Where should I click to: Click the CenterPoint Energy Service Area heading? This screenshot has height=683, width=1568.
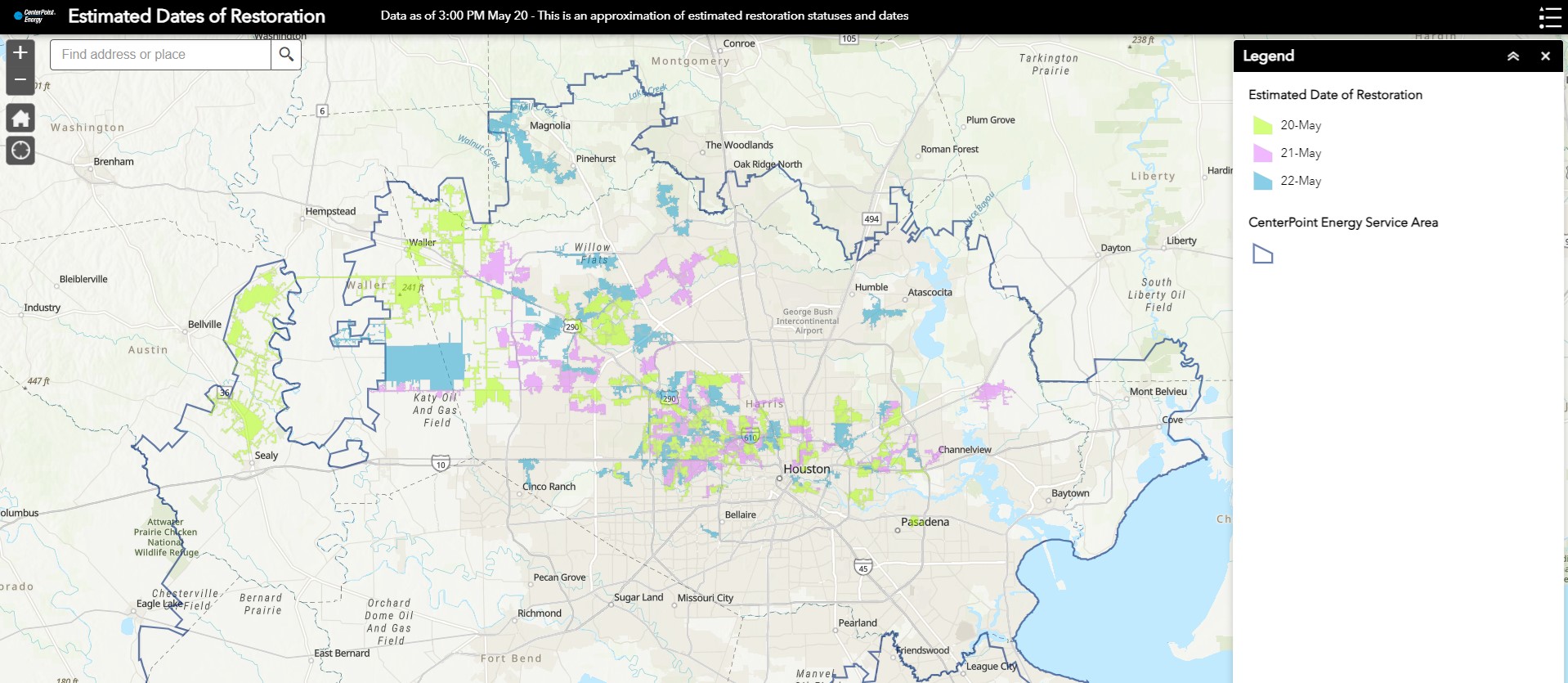tap(1343, 222)
